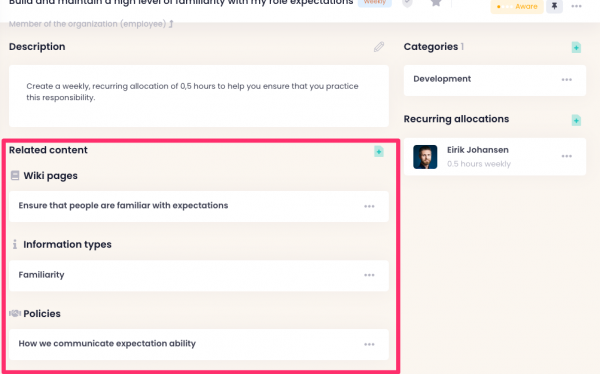Open the top-right more options menu
The height and width of the screenshot is (374, 600).
click(576, 6)
